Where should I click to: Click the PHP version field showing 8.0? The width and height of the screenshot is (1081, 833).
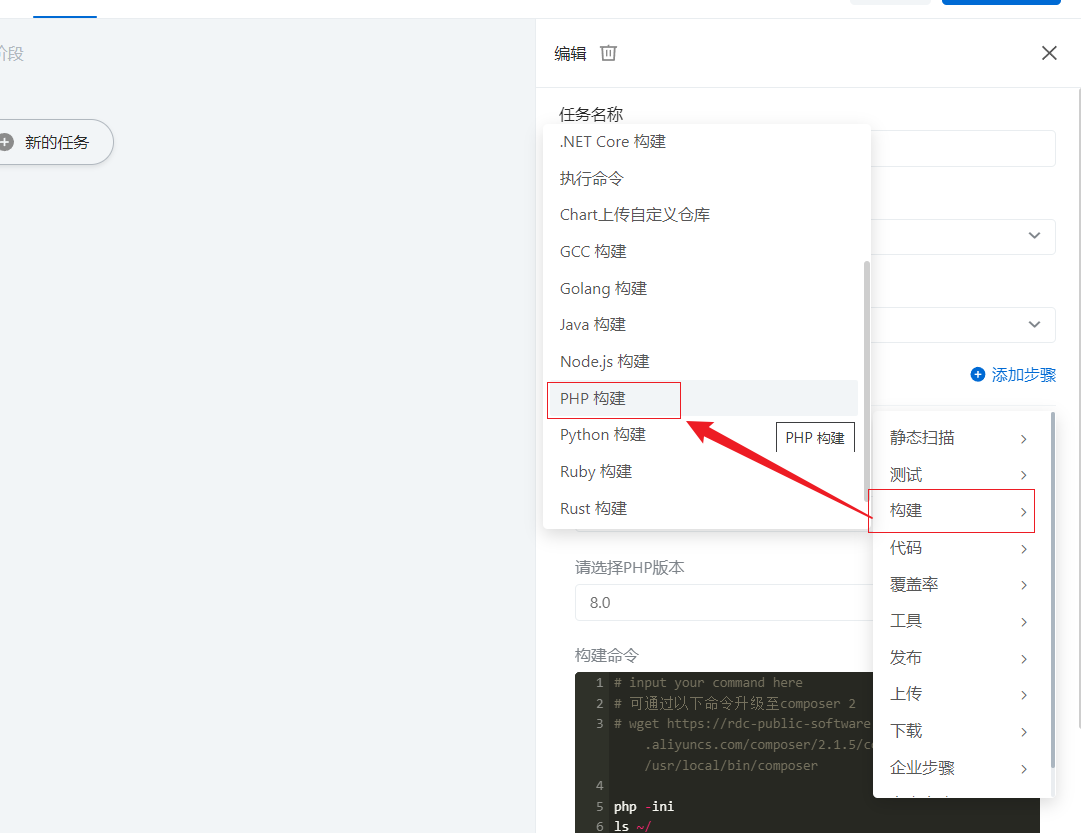(x=724, y=603)
